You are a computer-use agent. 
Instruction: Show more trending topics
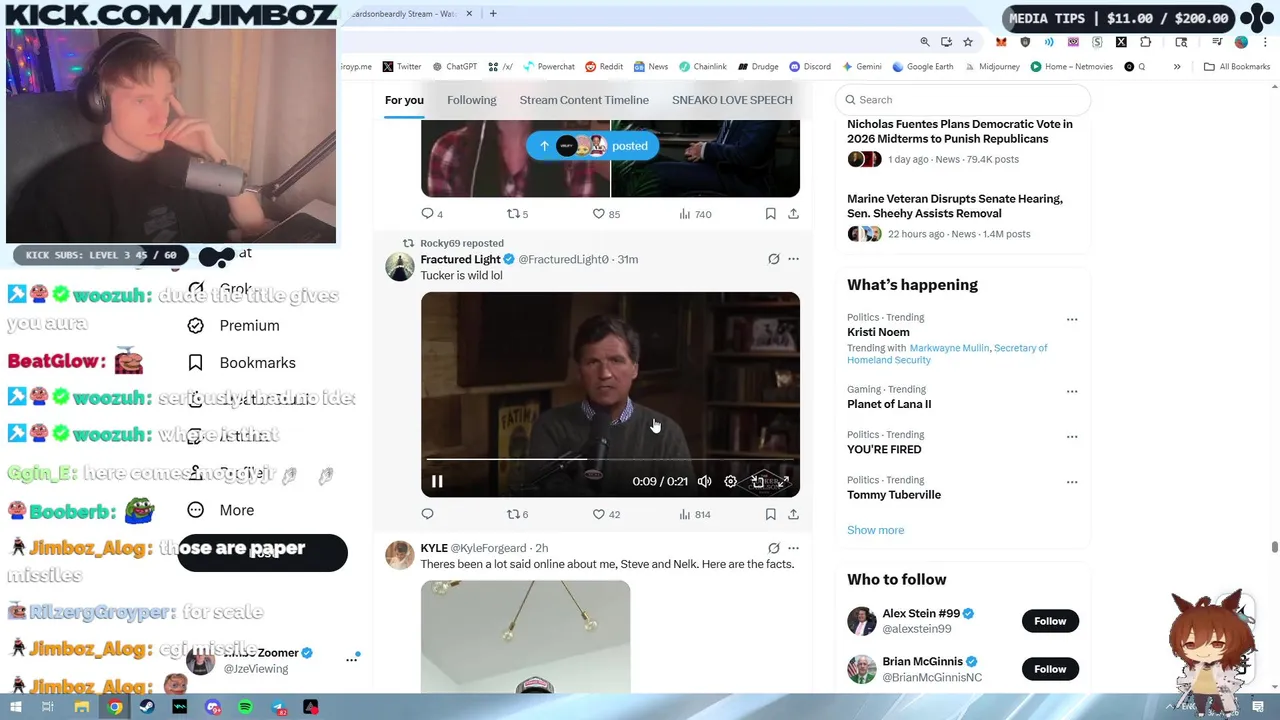click(x=875, y=530)
